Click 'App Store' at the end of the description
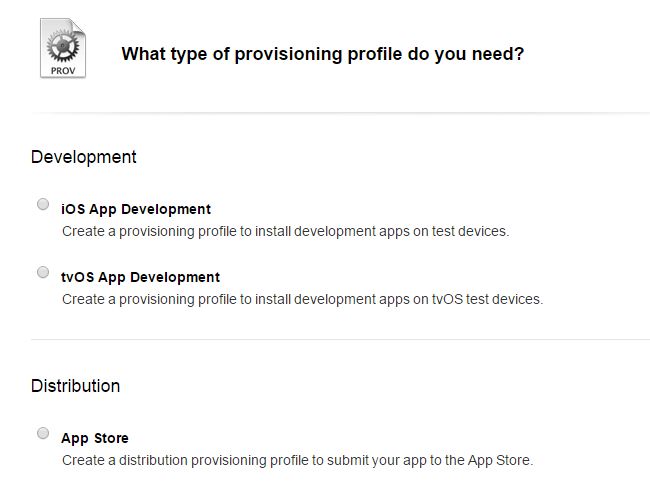This screenshot has width=650, height=481. [x=498, y=460]
